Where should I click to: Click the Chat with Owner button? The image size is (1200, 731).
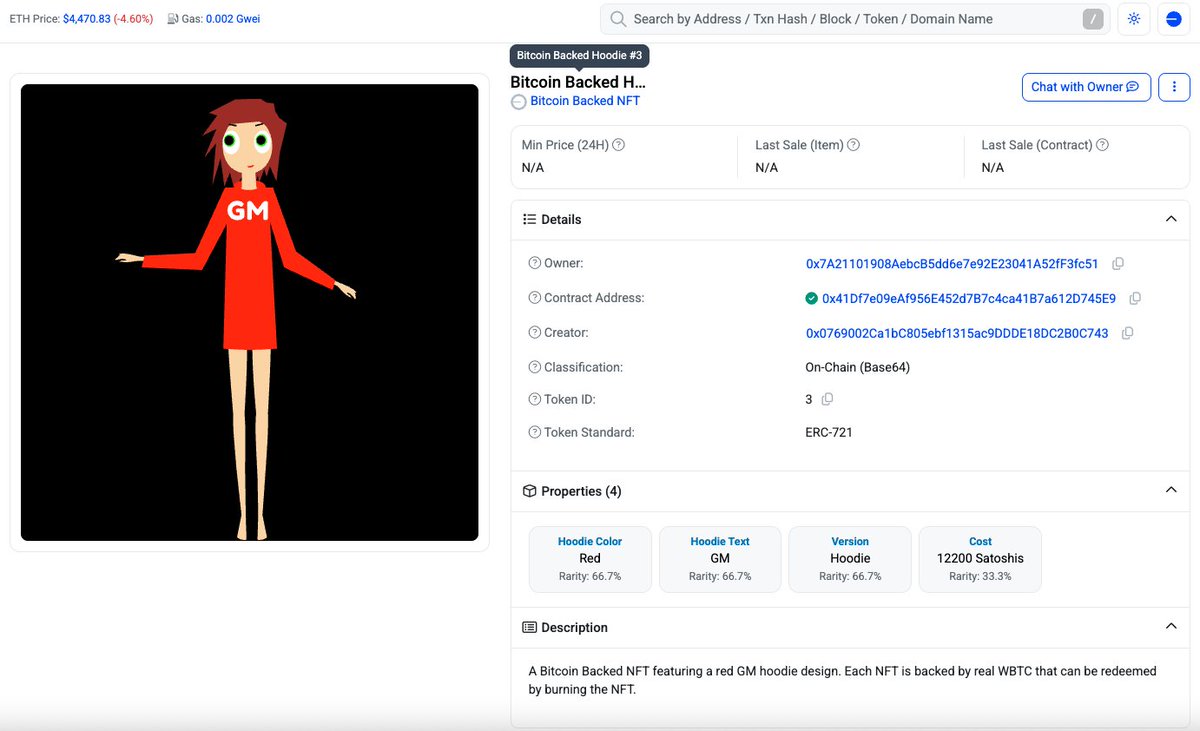(1086, 87)
